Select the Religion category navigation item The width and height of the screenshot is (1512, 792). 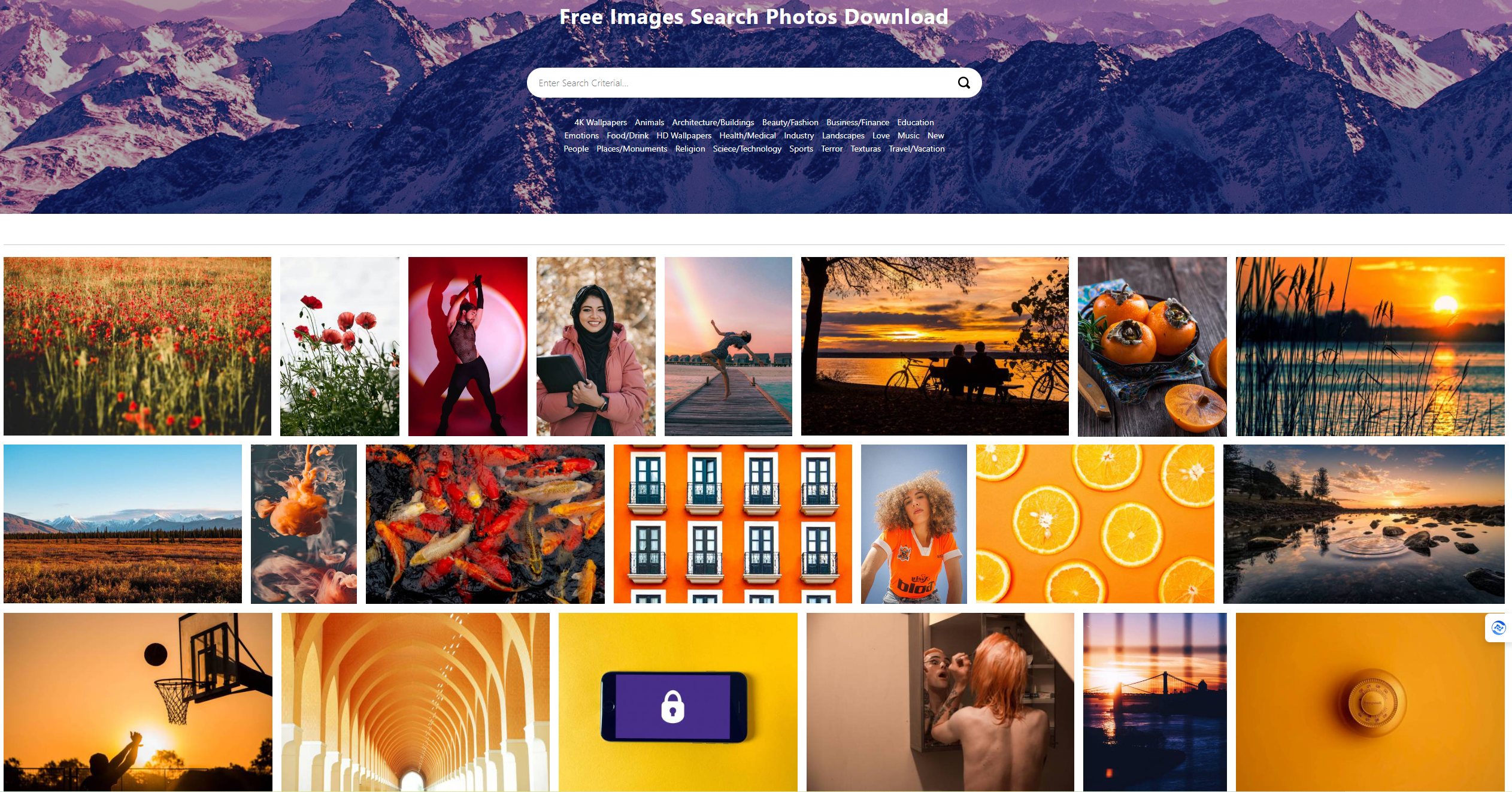click(x=689, y=148)
